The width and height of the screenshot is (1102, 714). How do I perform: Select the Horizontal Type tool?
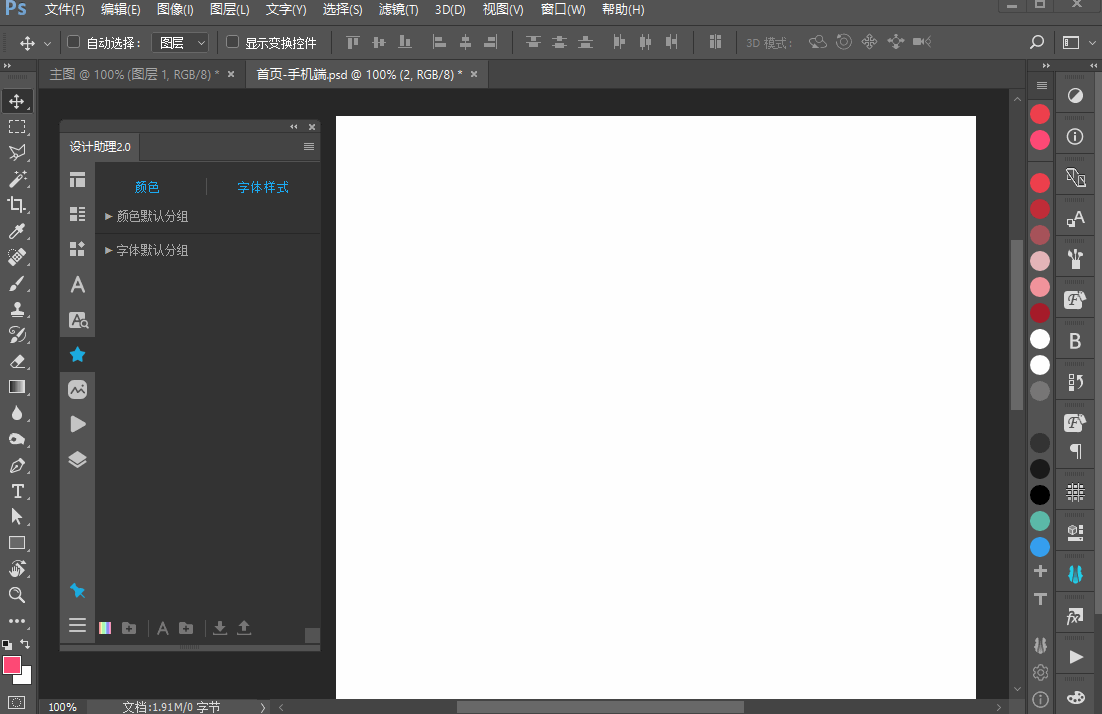17,491
